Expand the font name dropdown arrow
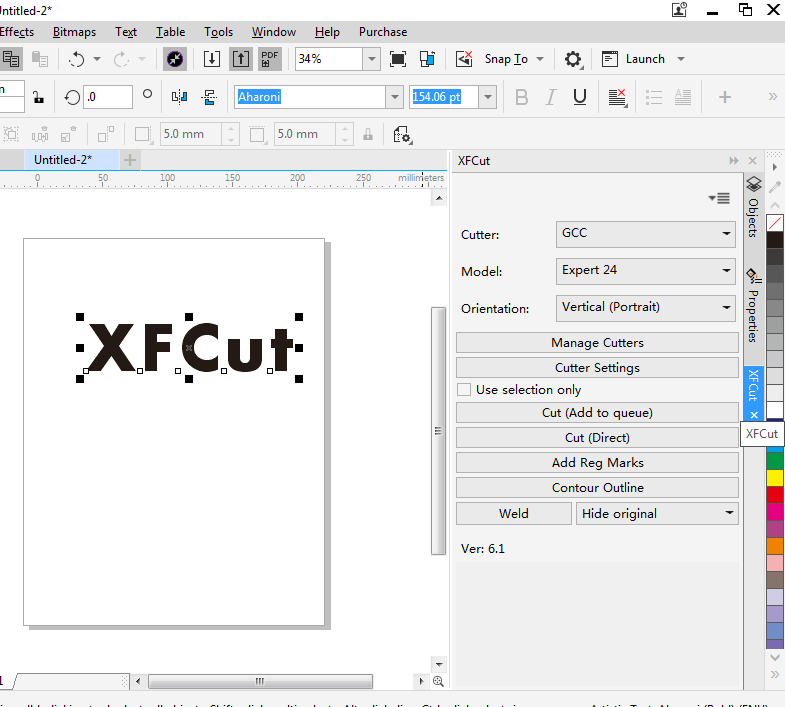Image resolution: width=785 pixels, height=707 pixels. (x=395, y=97)
